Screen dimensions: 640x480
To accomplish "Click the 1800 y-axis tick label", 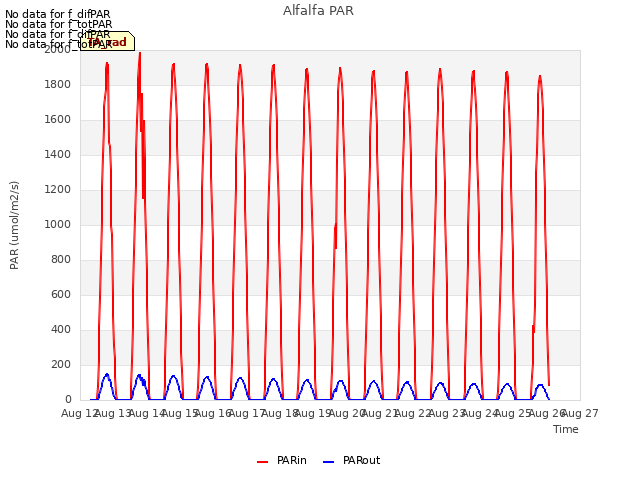I will (58, 84).
